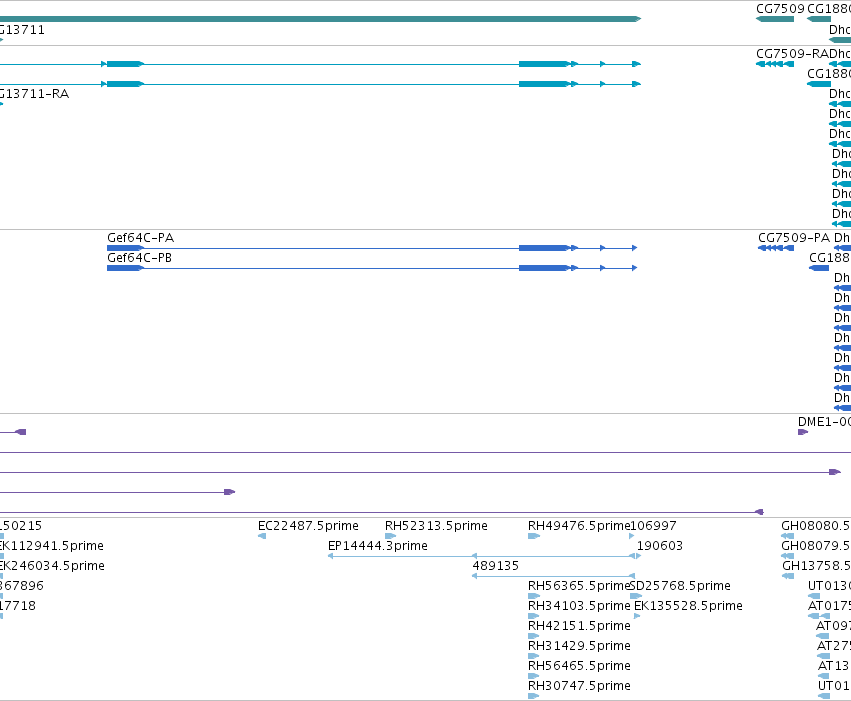The image size is (851, 701).
Task: Click the CG7509-PA blue arrow glyph
Action: [776, 248]
